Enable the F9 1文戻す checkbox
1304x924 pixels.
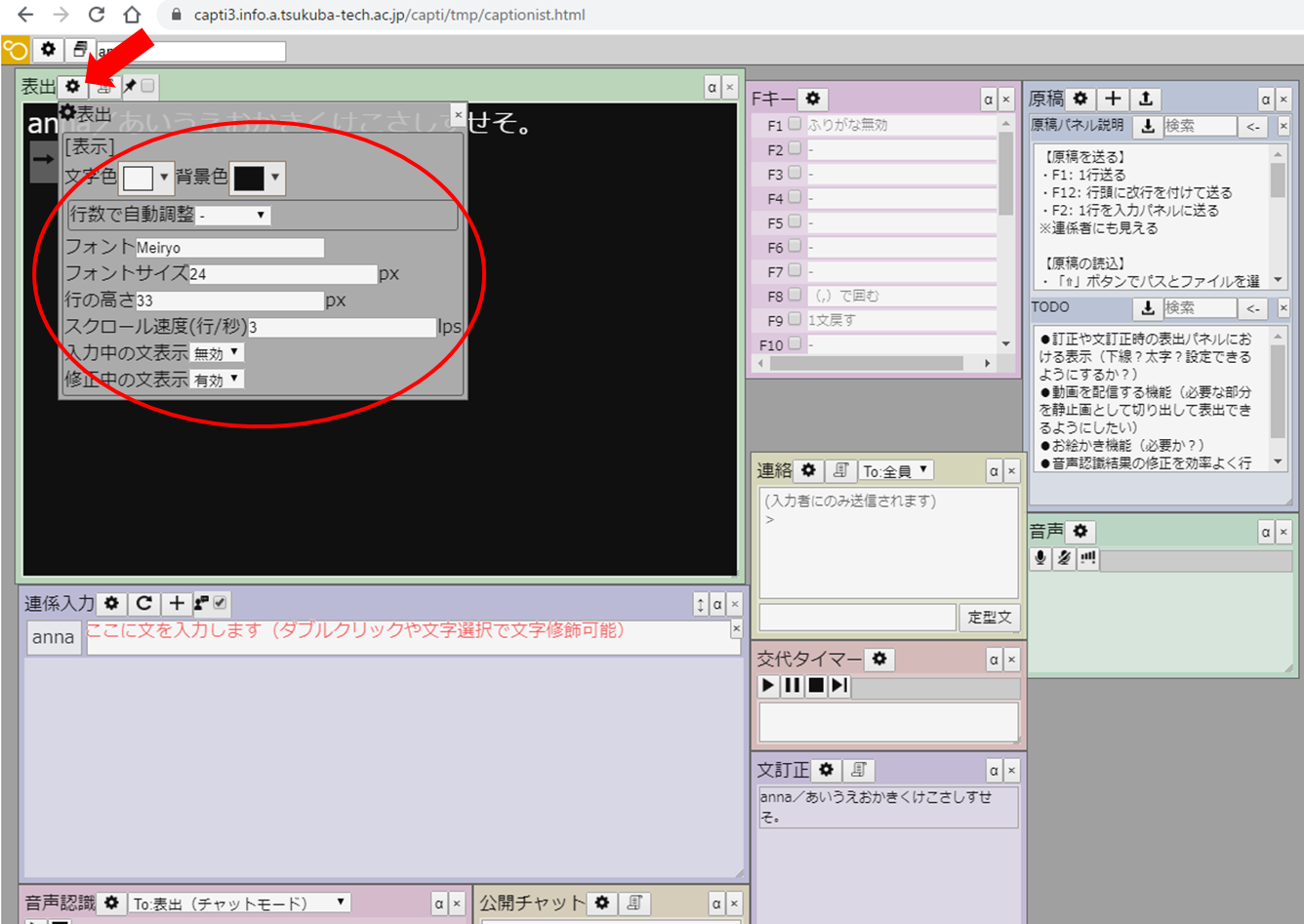pyautogui.click(x=795, y=319)
